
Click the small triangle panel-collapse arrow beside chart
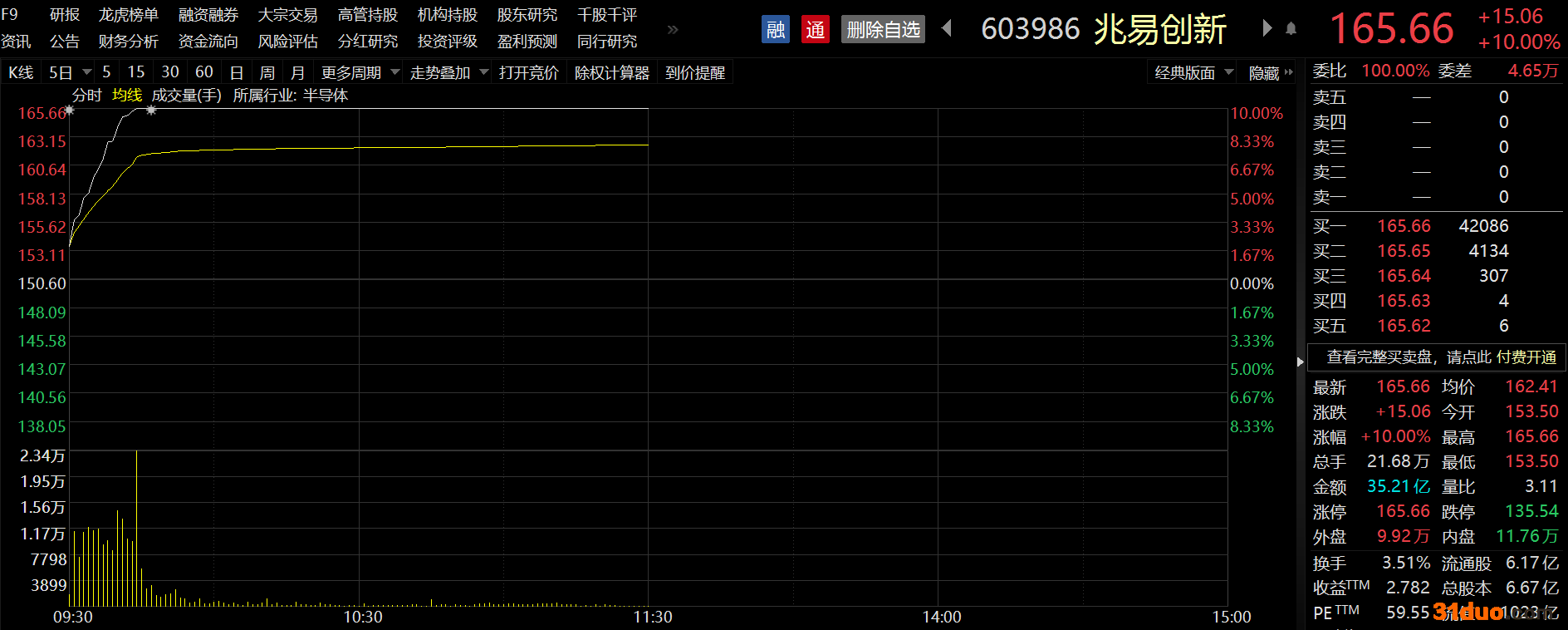pyautogui.click(x=1301, y=362)
